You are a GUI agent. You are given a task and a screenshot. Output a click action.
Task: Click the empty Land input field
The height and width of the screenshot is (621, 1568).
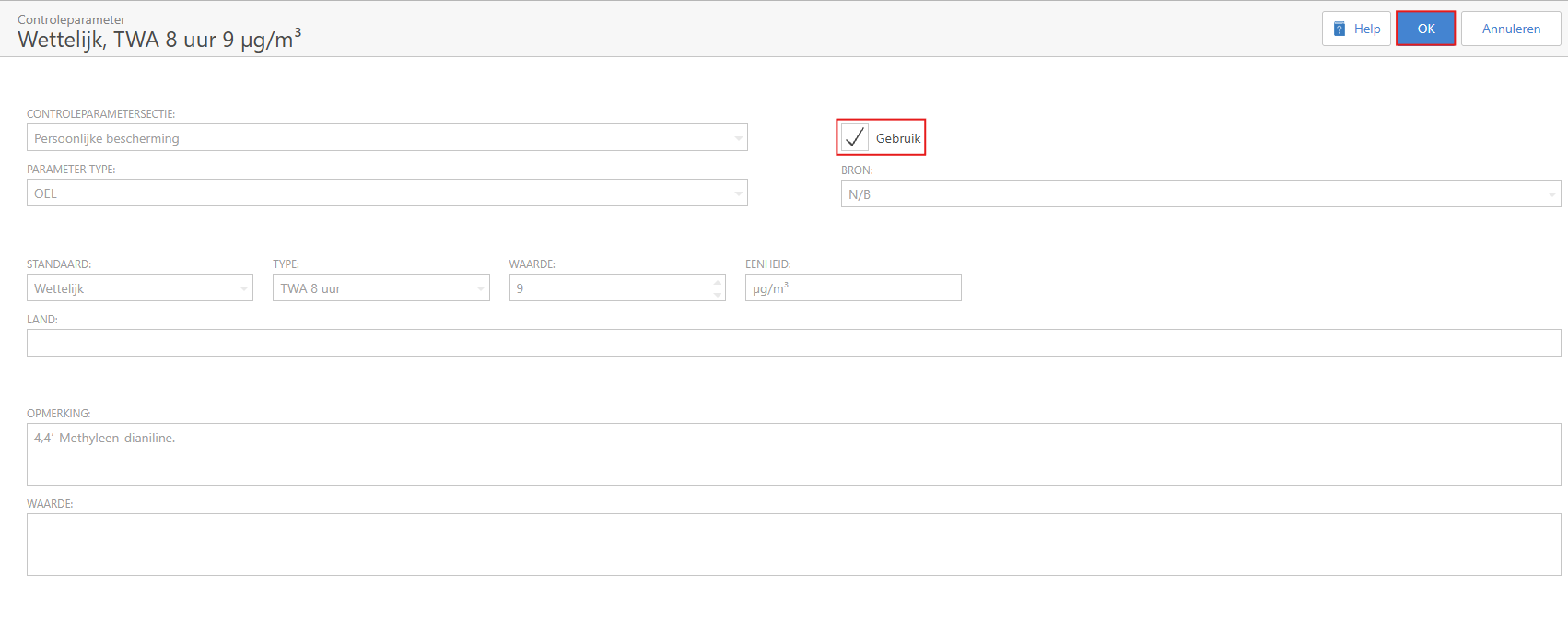[792, 343]
